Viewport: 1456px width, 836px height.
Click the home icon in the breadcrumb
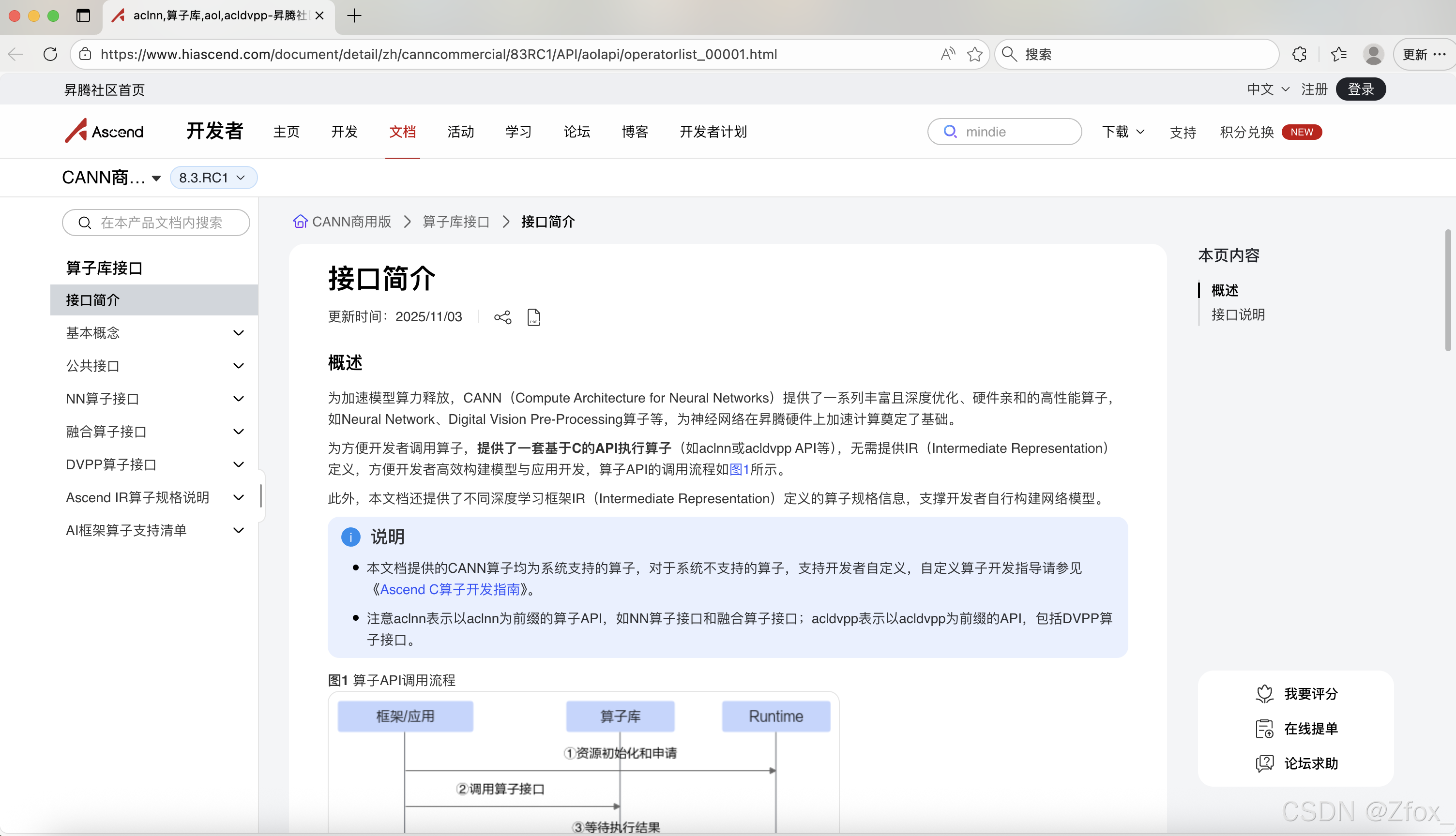[300, 221]
